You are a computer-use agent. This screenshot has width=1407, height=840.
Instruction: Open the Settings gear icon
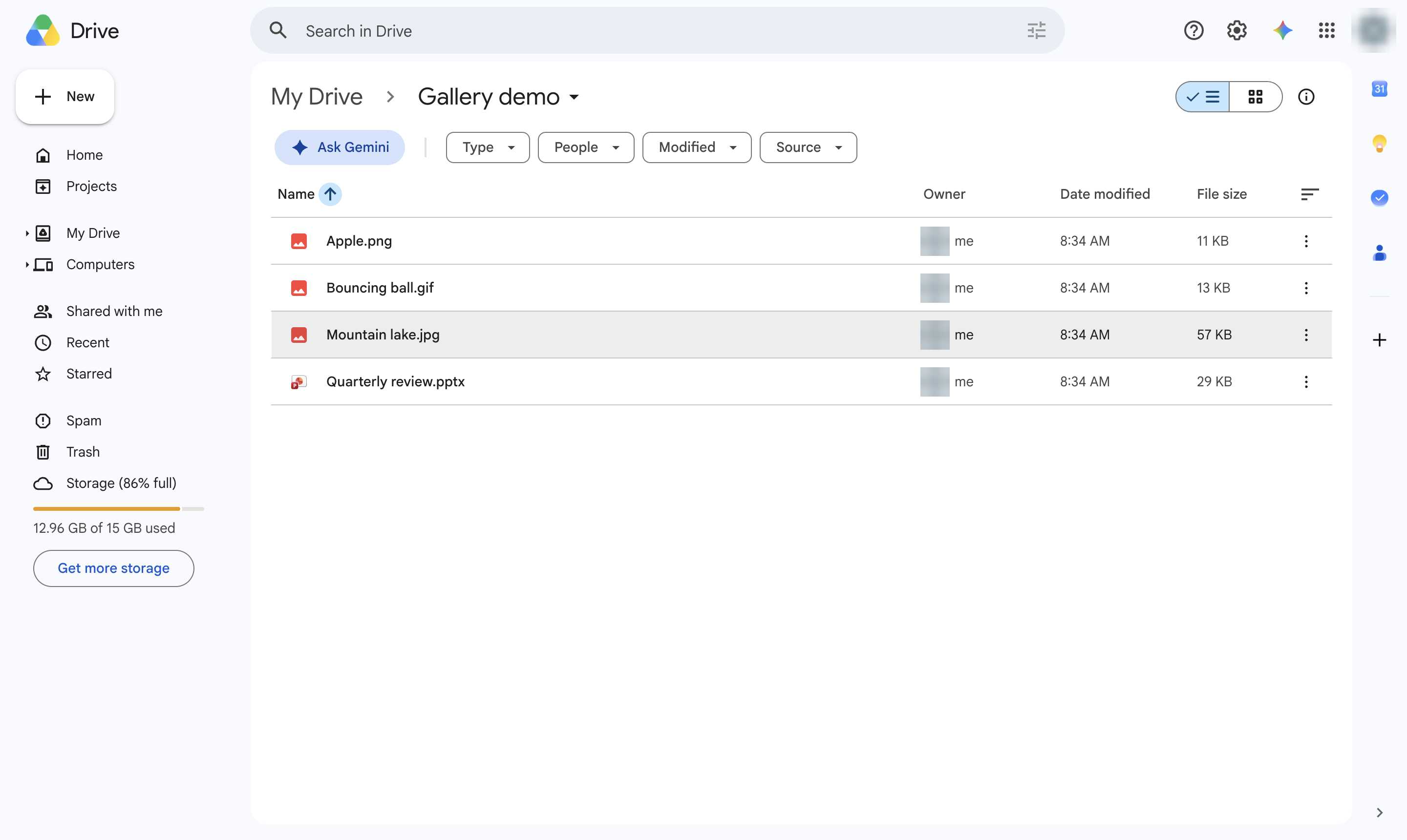pyautogui.click(x=1237, y=31)
